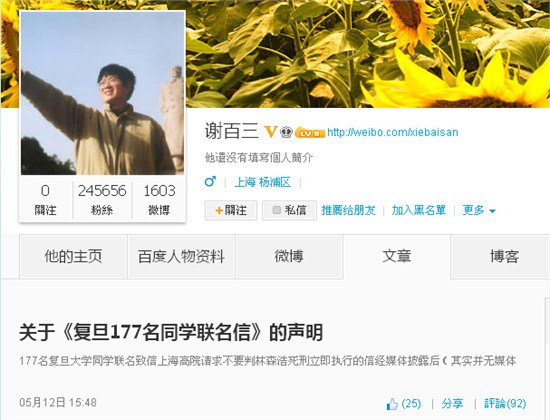The width and height of the screenshot is (550, 420).
Task: Click 推薦給朋友 link
Action: coord(348,210)
